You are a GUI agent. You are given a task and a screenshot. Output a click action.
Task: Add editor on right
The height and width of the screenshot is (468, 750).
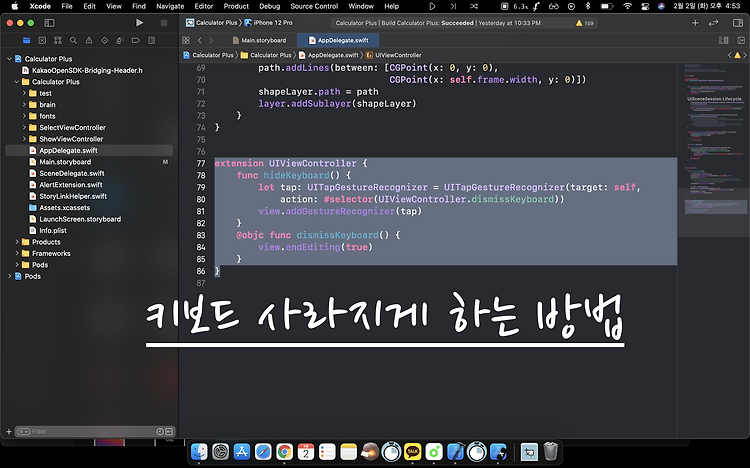pos(741,40)
